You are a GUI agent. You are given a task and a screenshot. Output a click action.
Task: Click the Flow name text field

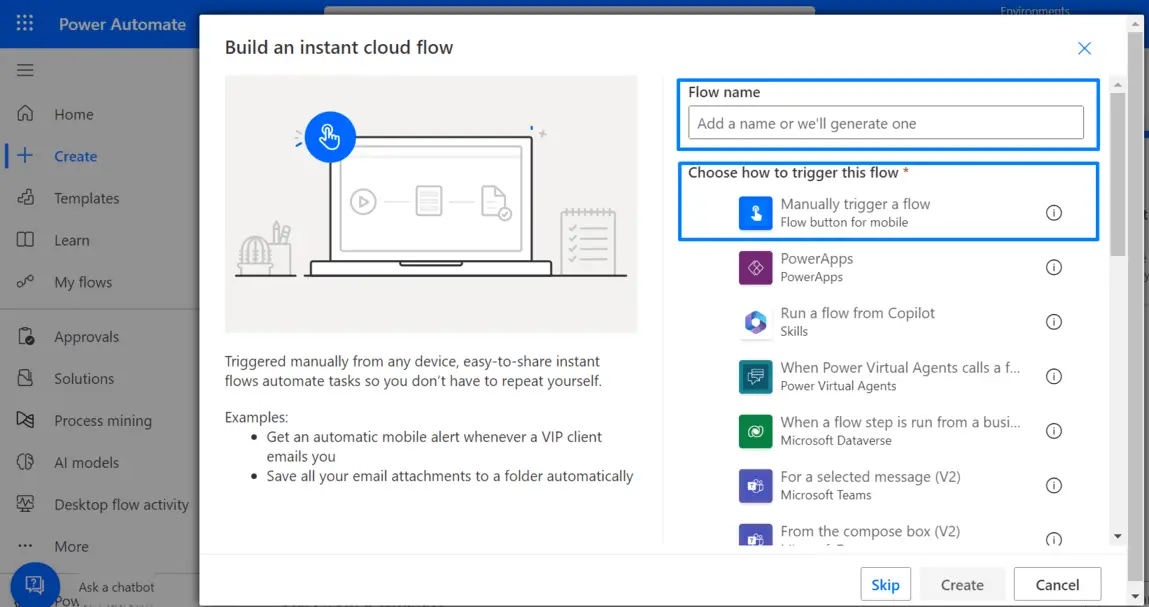coord(885,123)
